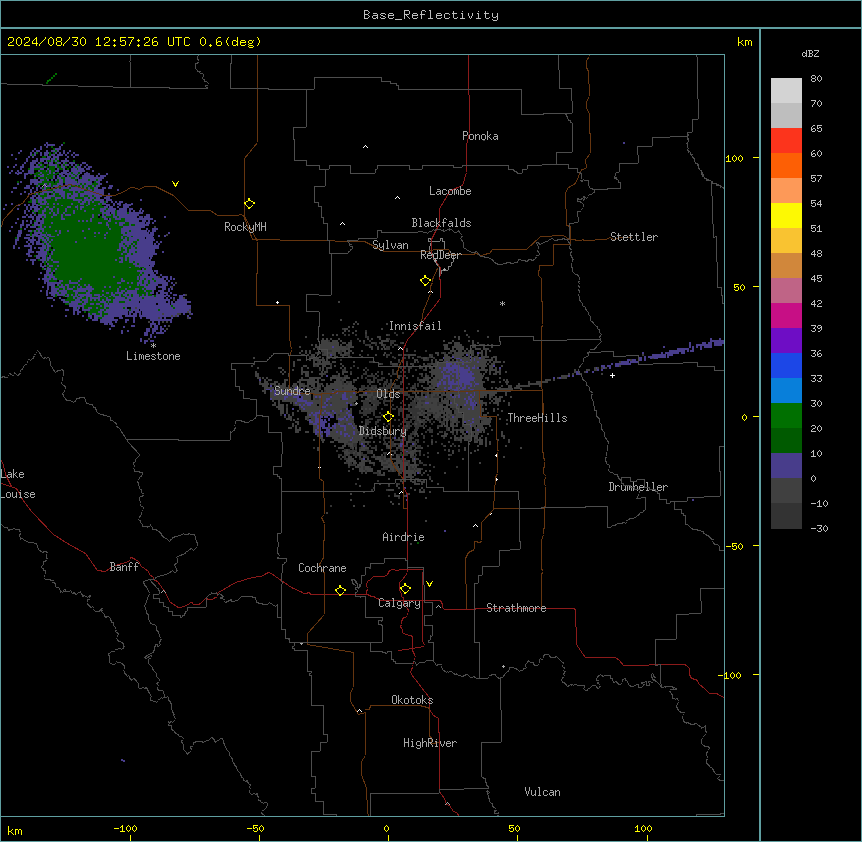Click the dBZ legend heading

(810, 53)
